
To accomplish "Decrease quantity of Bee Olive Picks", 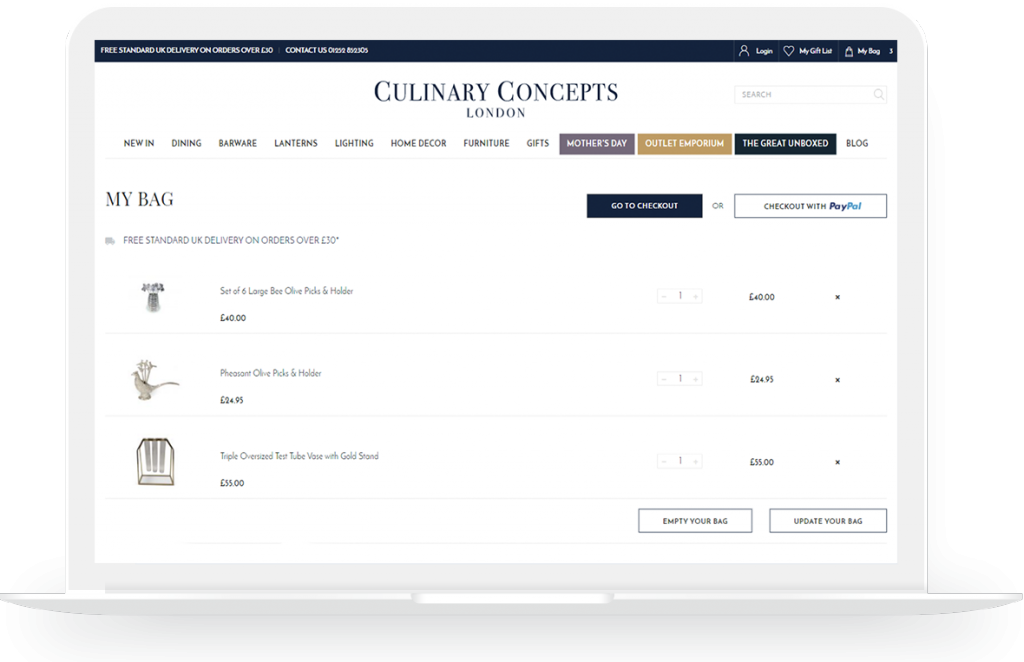I will [x=663, y=297].
